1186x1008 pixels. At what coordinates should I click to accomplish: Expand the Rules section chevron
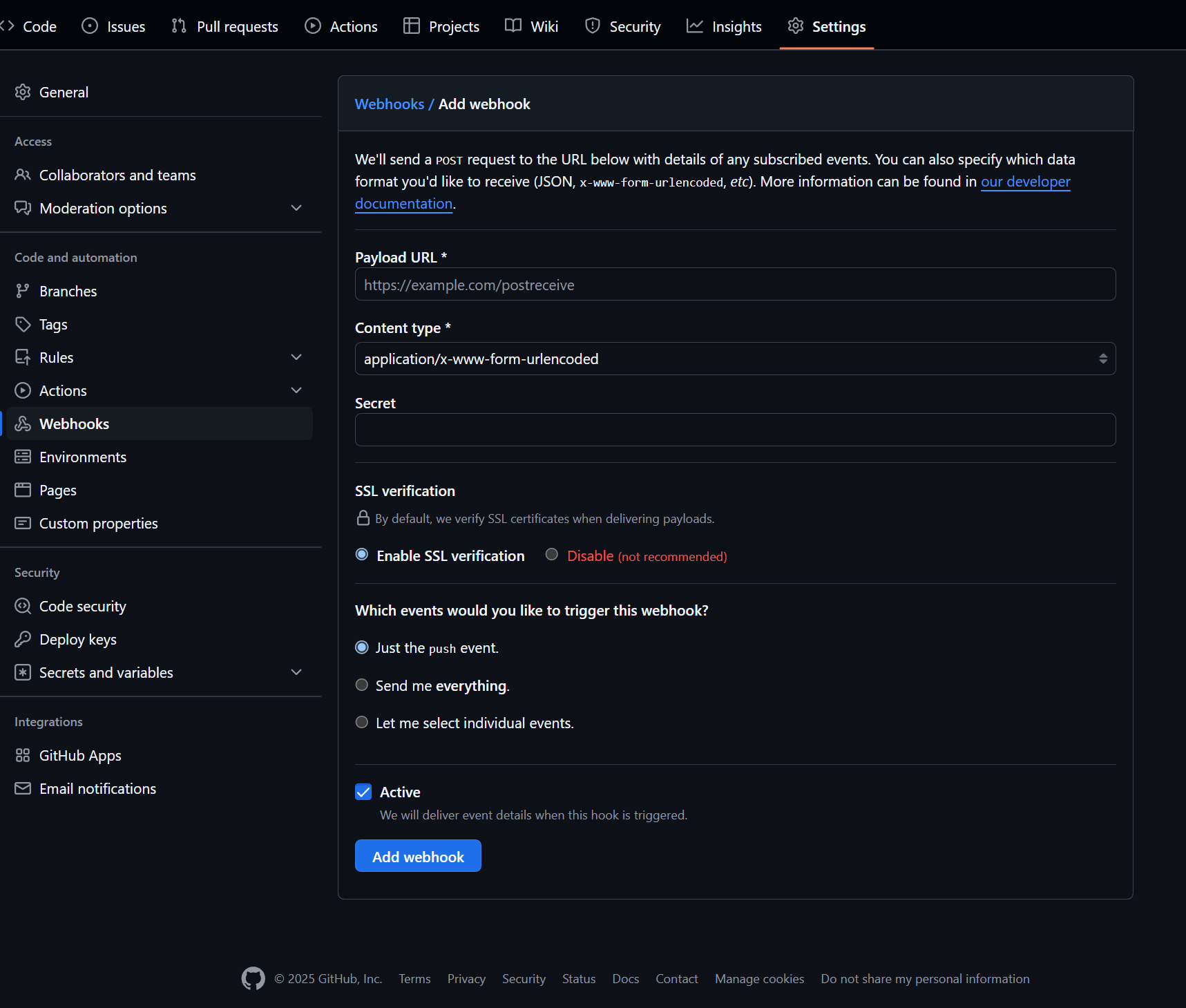click(x=296, y=357)
